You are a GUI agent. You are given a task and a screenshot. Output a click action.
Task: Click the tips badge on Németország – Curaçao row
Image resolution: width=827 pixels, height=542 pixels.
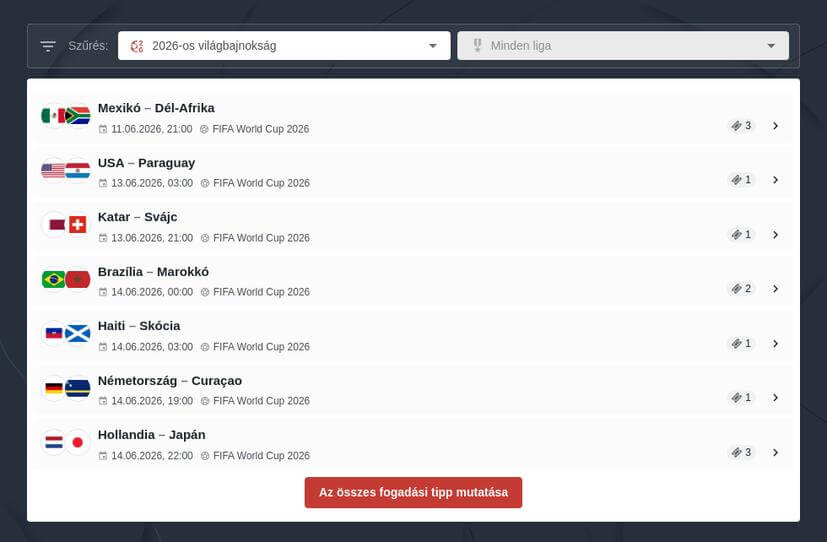[x=741, y=398]
